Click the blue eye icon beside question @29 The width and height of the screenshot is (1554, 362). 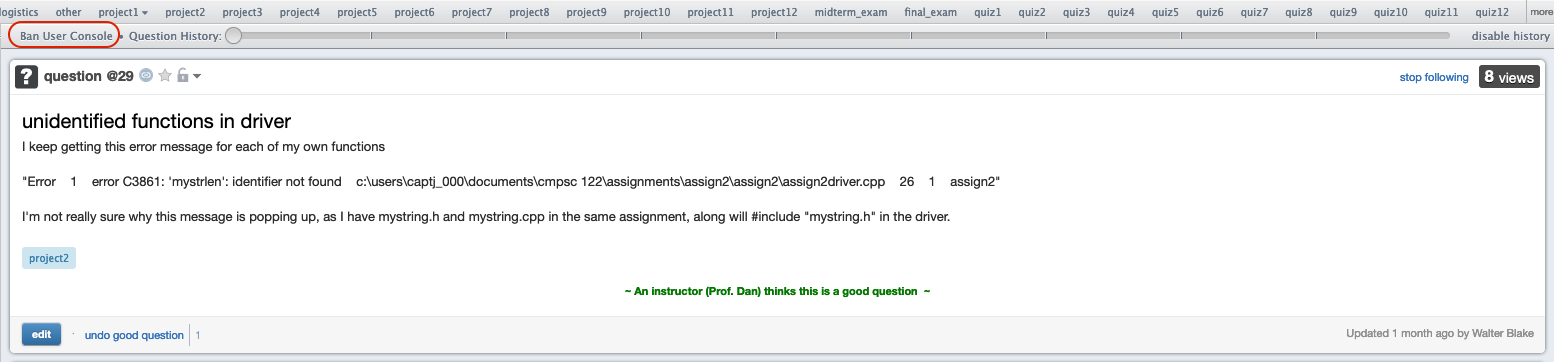146,76
